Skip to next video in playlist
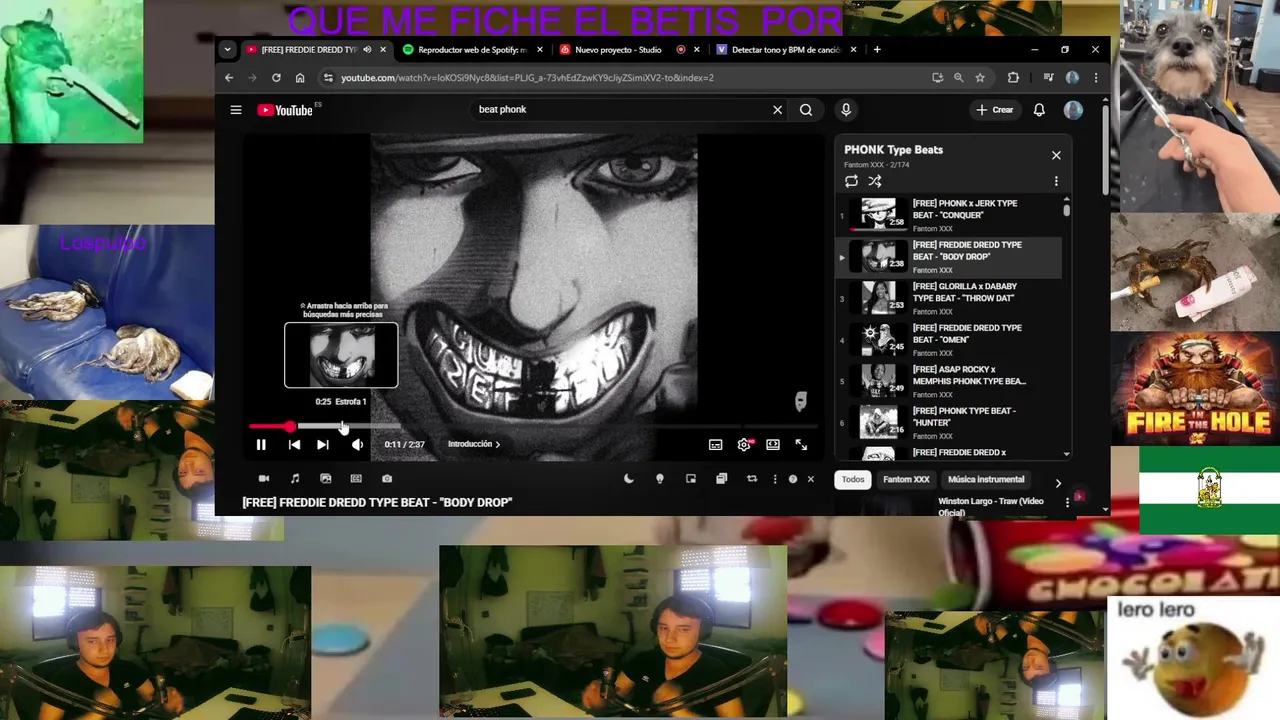The width and height of the screenshot is (1280, 720). click(323, 445)
